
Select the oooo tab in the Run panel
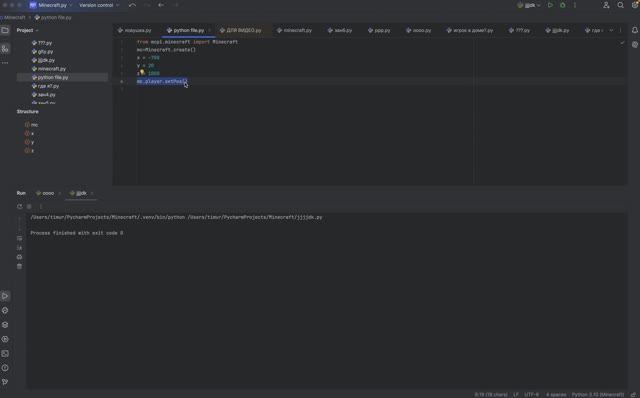pos(45,193)
